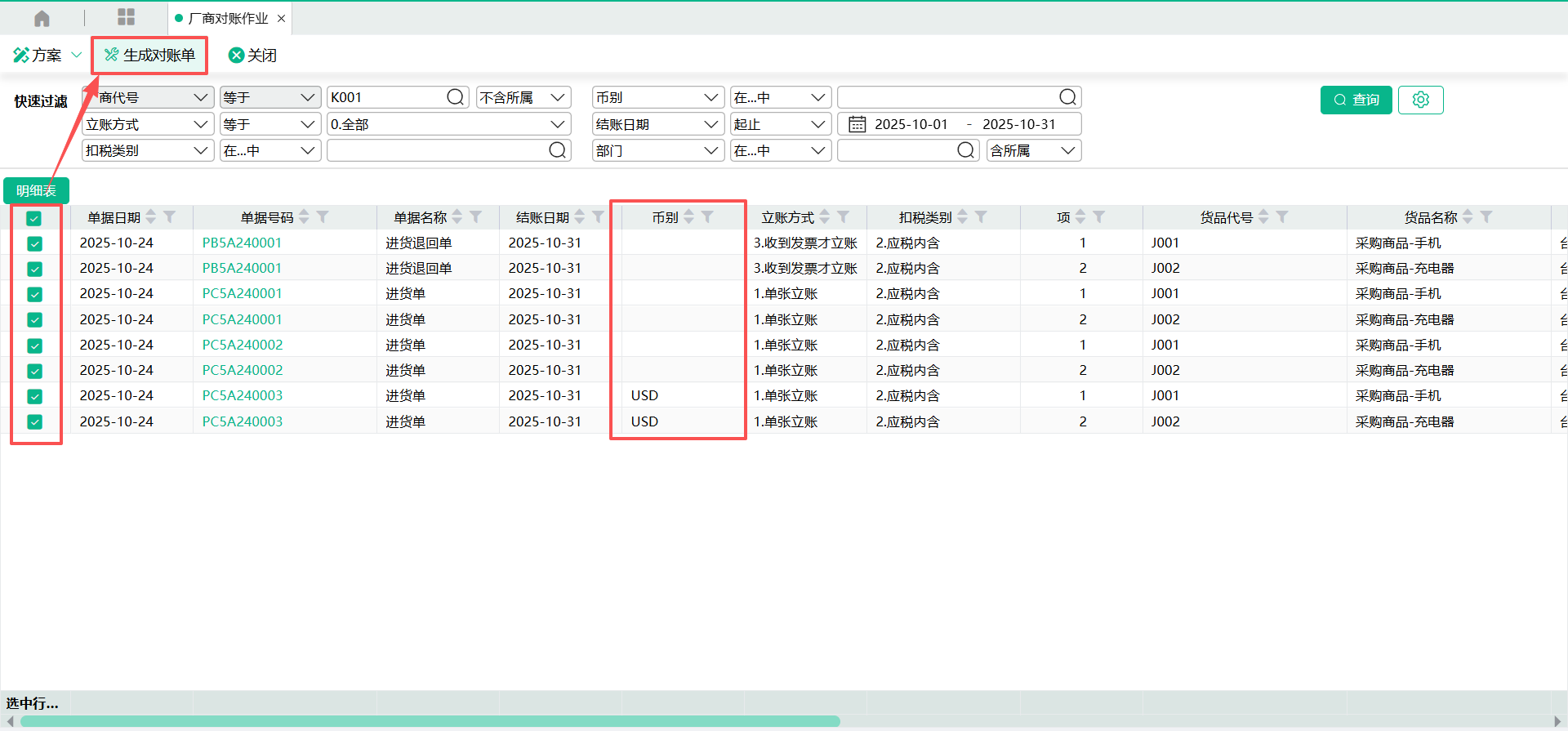Click the horizontal scrollbar at the bottom

(430, 721)
